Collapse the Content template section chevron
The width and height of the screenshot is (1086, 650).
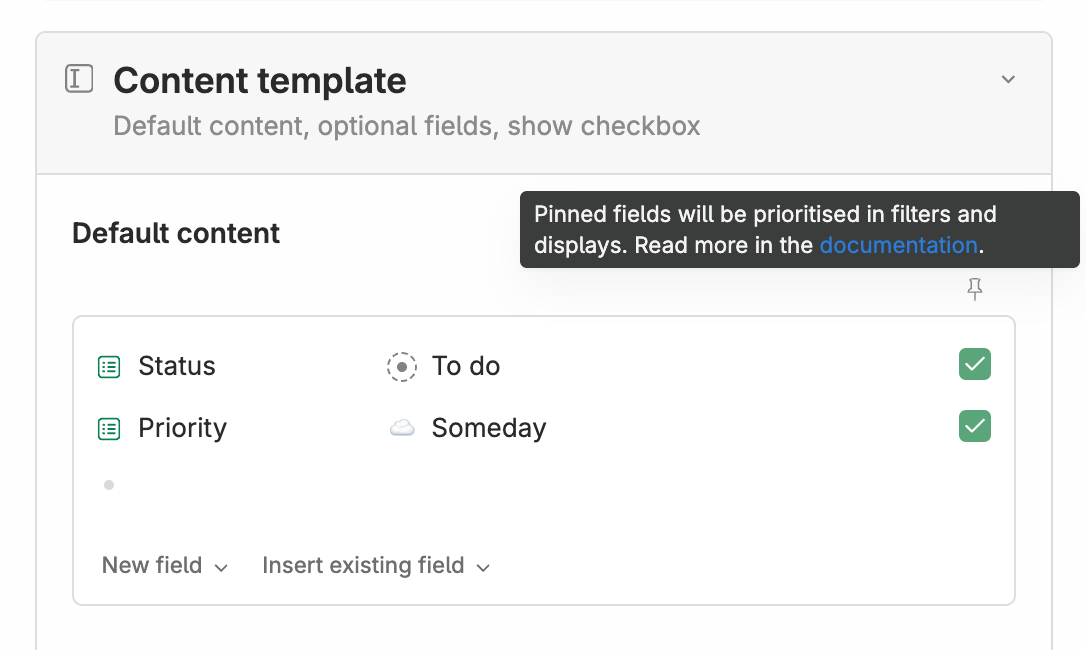click(1008, 79)
